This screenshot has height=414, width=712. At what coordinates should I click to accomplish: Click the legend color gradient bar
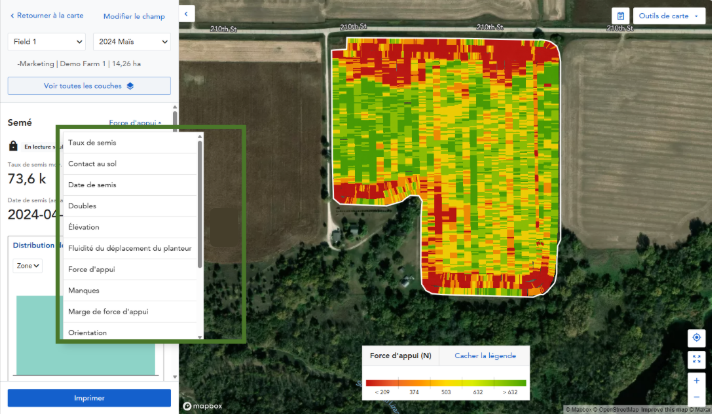446,383
